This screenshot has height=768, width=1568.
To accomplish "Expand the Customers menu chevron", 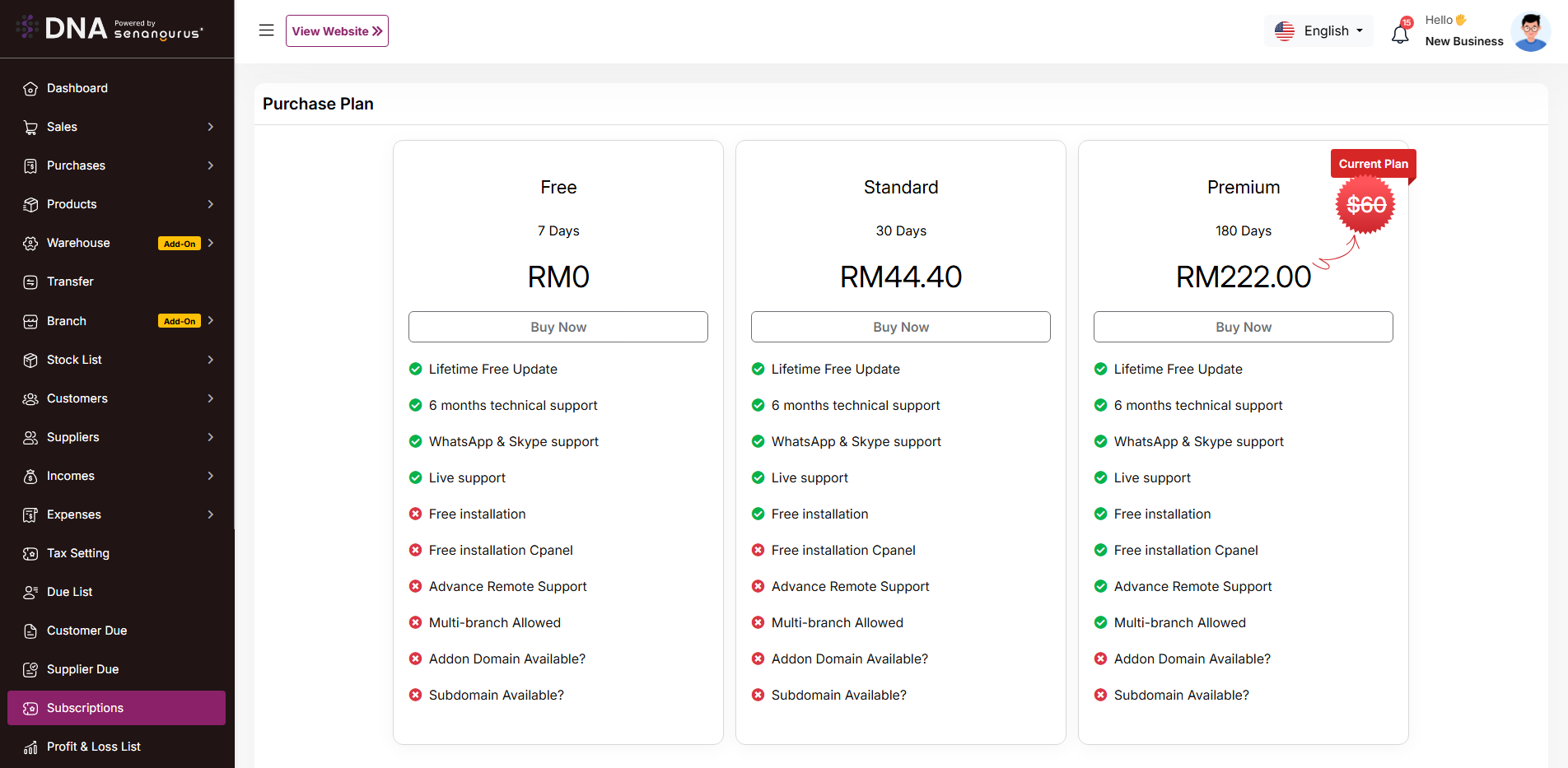I will (211, 398).
